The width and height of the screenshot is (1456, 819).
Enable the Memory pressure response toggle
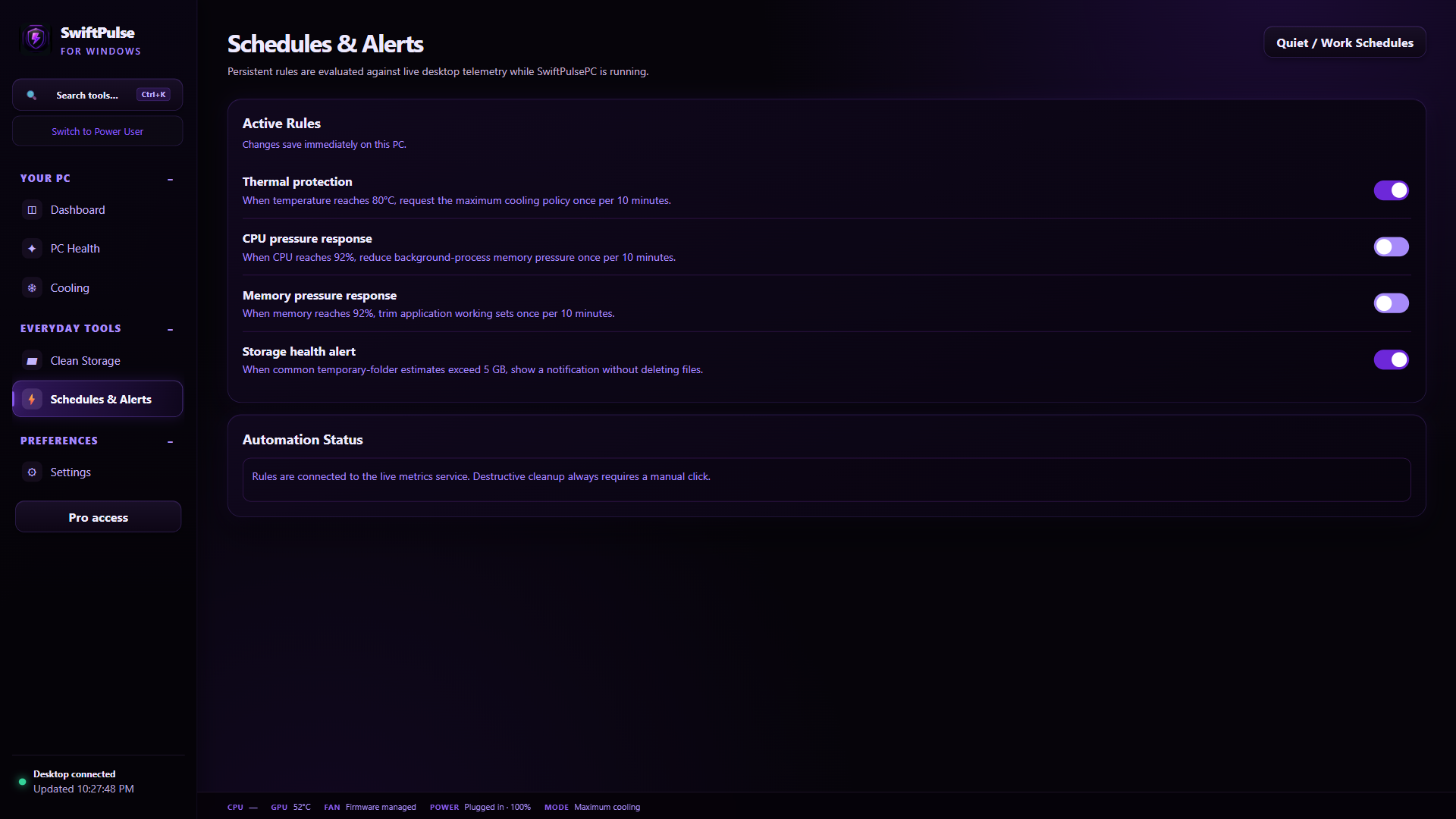click(1391, 303)
